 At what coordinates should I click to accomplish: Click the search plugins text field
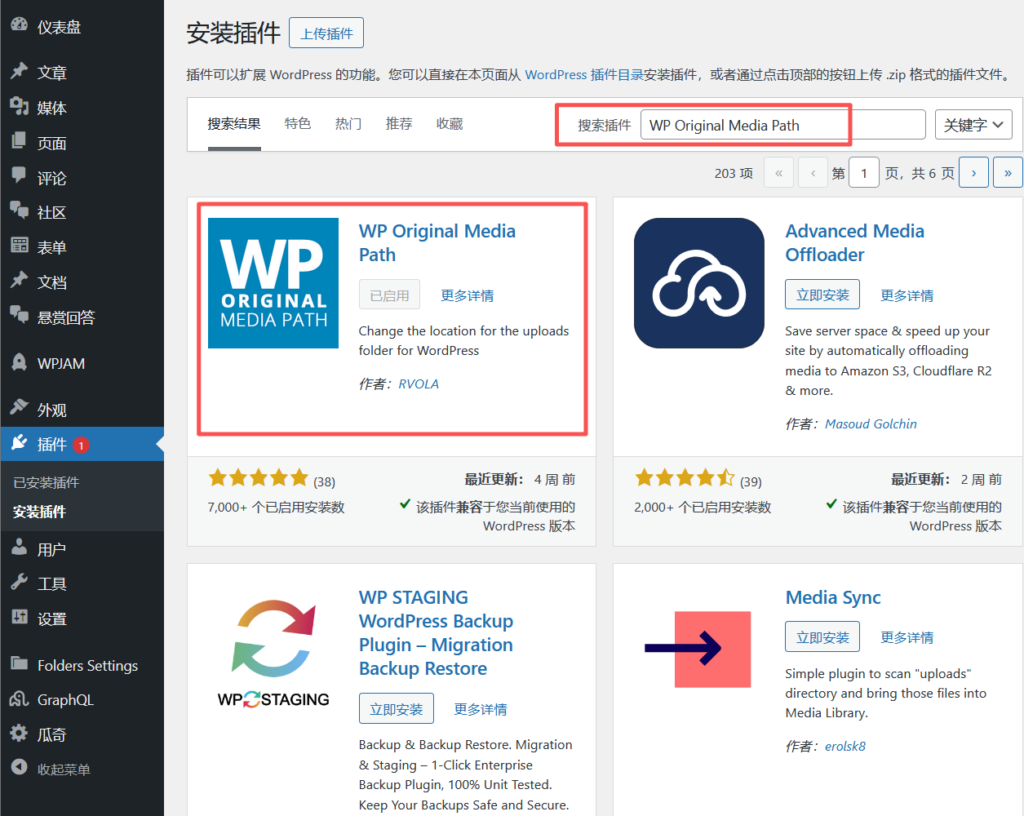782,125
